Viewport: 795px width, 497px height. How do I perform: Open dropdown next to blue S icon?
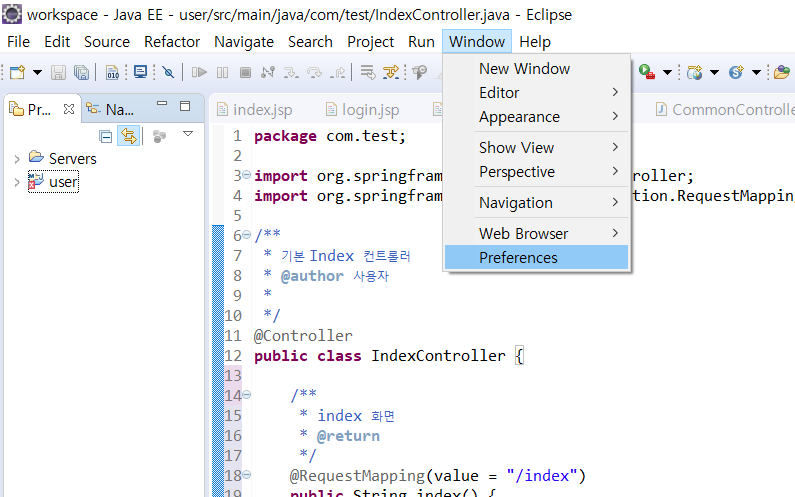(x=756, y=73)
